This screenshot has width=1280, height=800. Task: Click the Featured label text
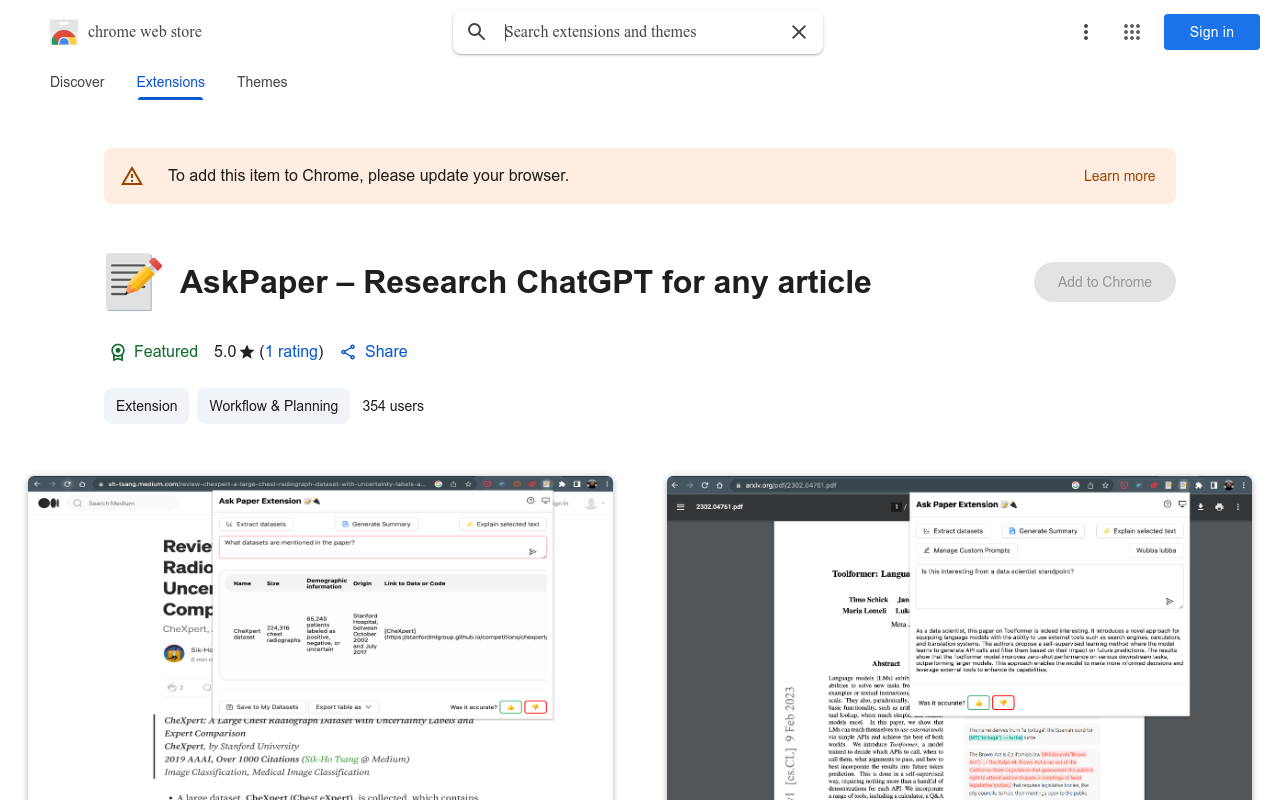pyautogui.click(x=166, y=352)
